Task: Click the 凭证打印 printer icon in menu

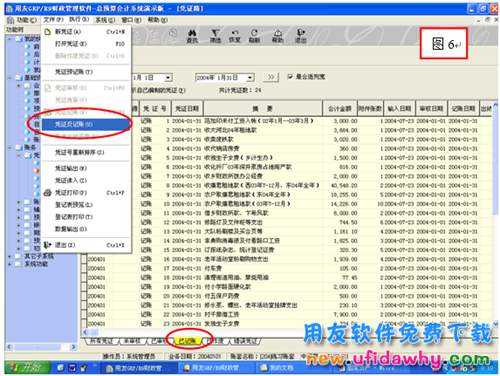Action: click(48, 193)
